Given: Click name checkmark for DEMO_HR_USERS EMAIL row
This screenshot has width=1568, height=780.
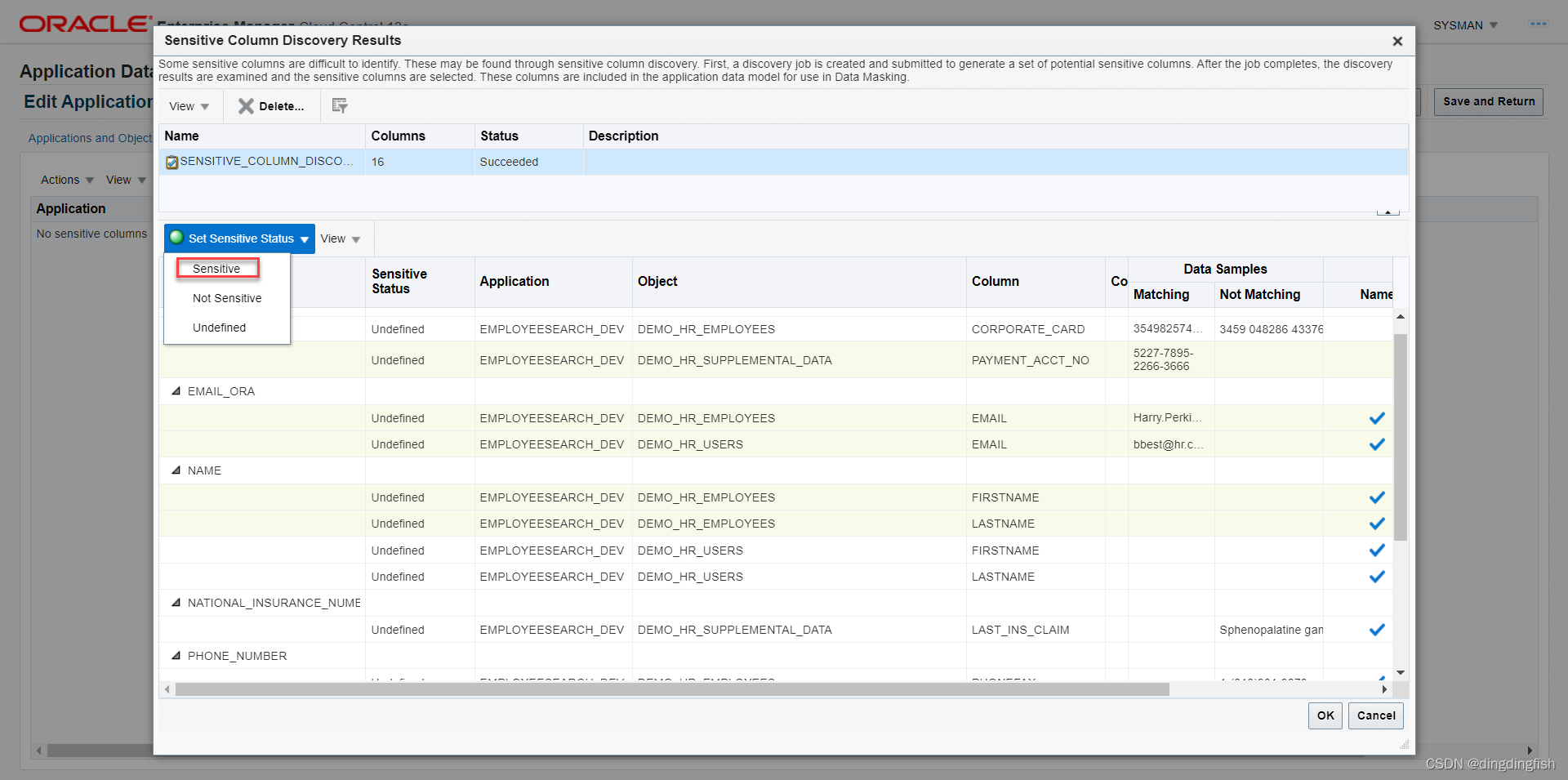Looking at the screenshot, I should point(1377,444).
